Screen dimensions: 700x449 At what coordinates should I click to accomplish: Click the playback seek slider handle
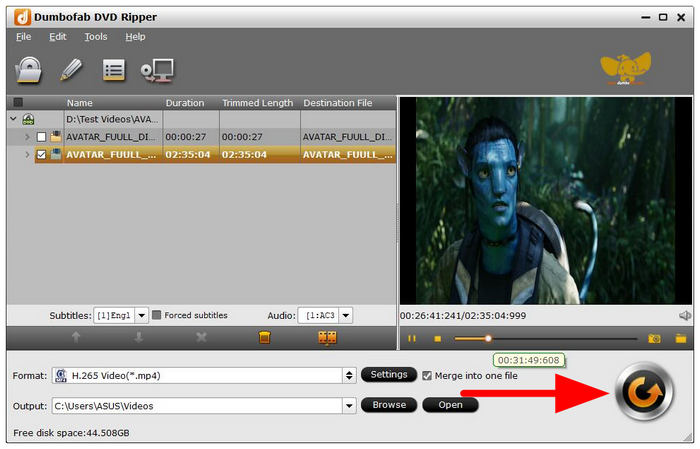[x=488, y=339]
